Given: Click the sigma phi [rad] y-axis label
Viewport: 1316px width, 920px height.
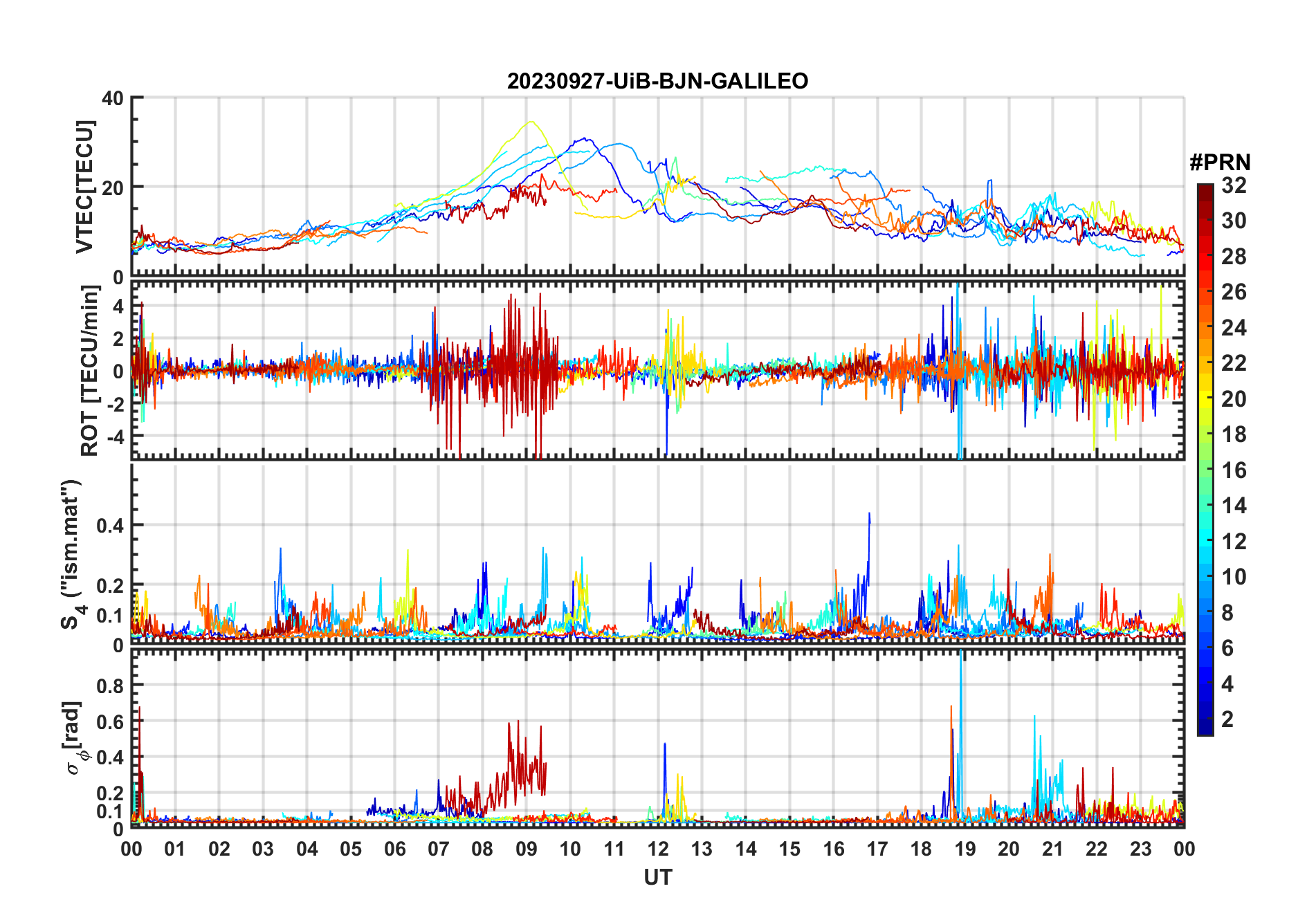Looking at the screenshot, I should click(x=74, y=737).
